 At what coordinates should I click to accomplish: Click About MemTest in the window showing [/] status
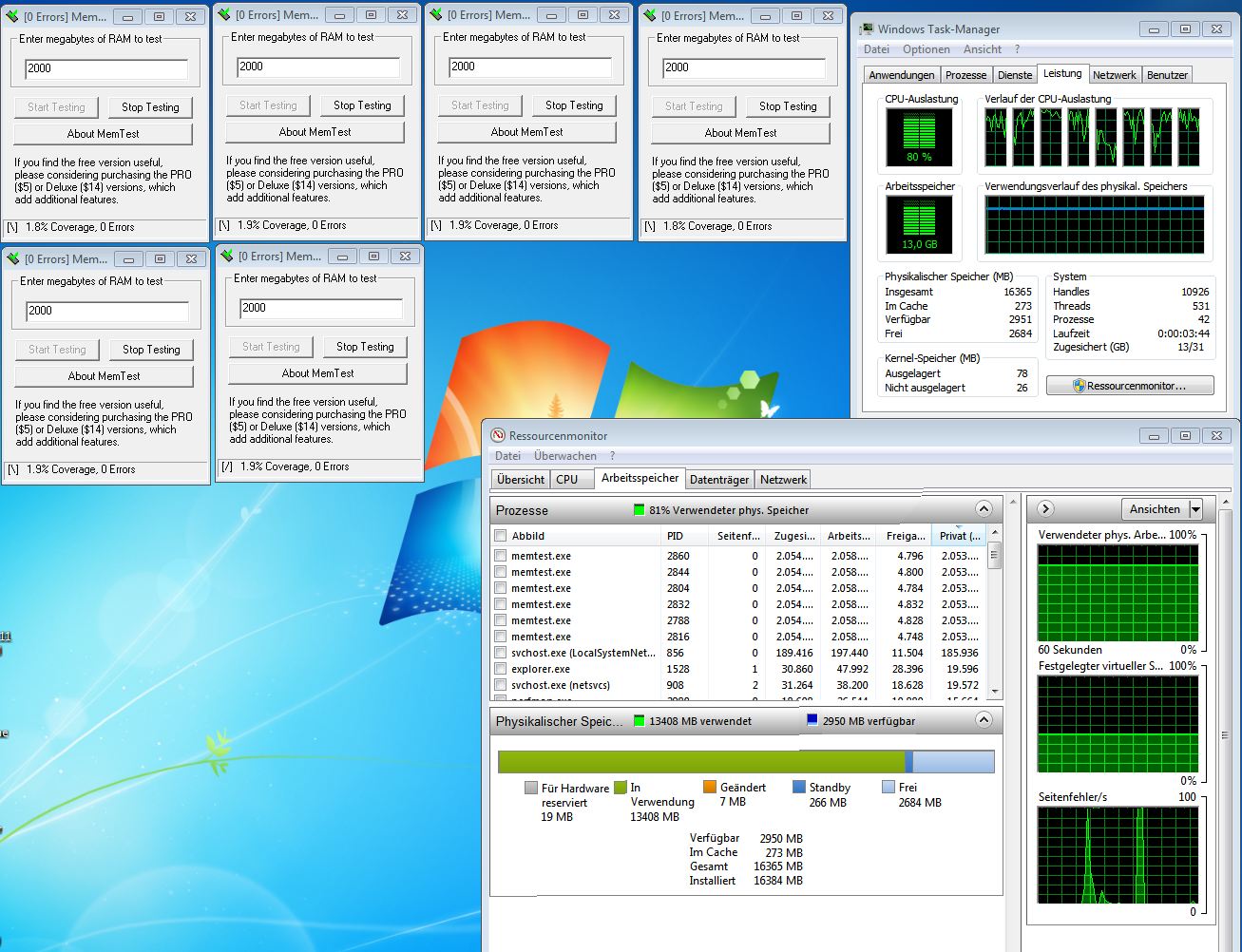tap(317, 373)
